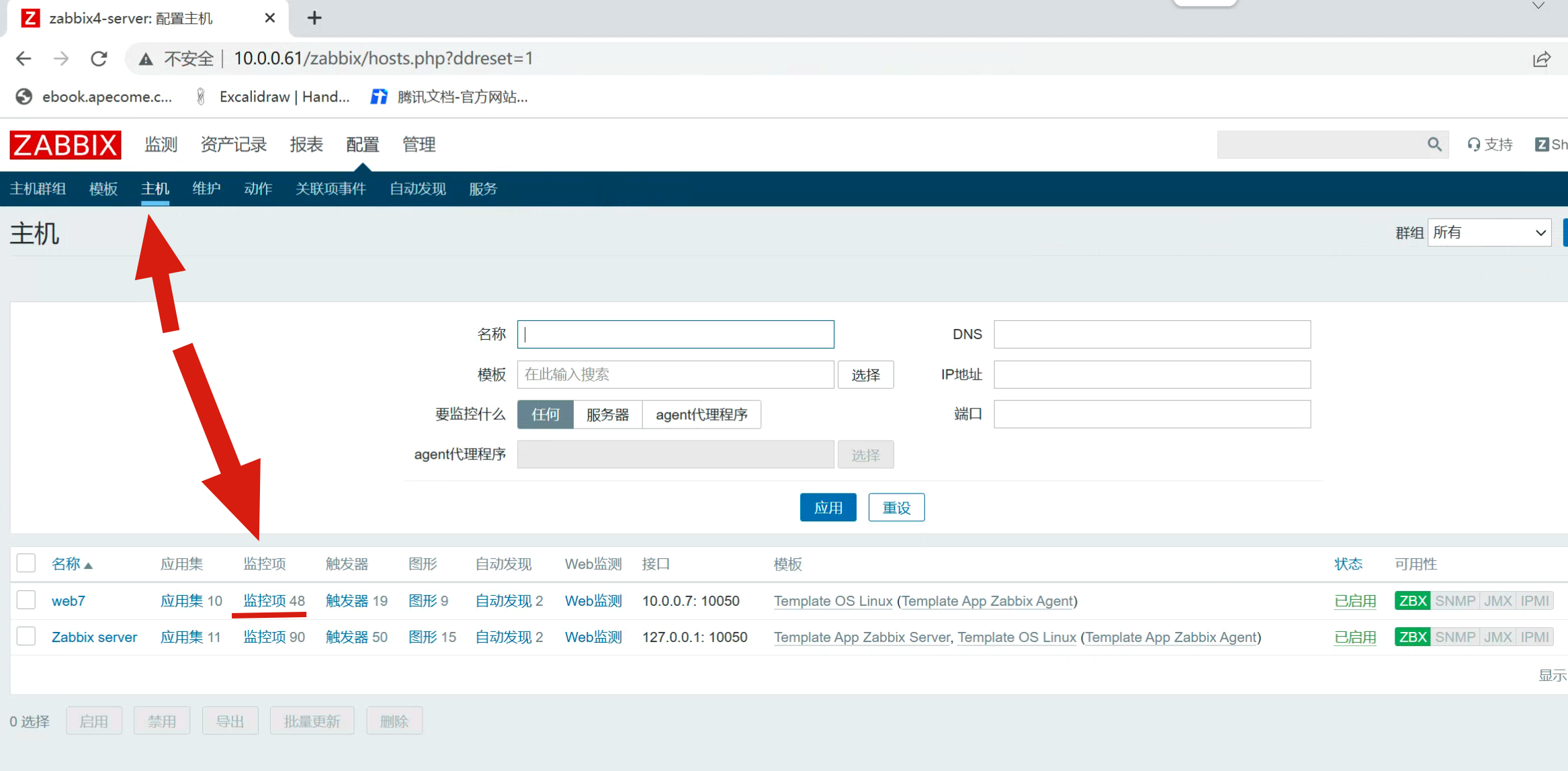Click the 应用 apply button
Image resolution: width=1568 pixels, height=771 pixels.
click(828, 508)
